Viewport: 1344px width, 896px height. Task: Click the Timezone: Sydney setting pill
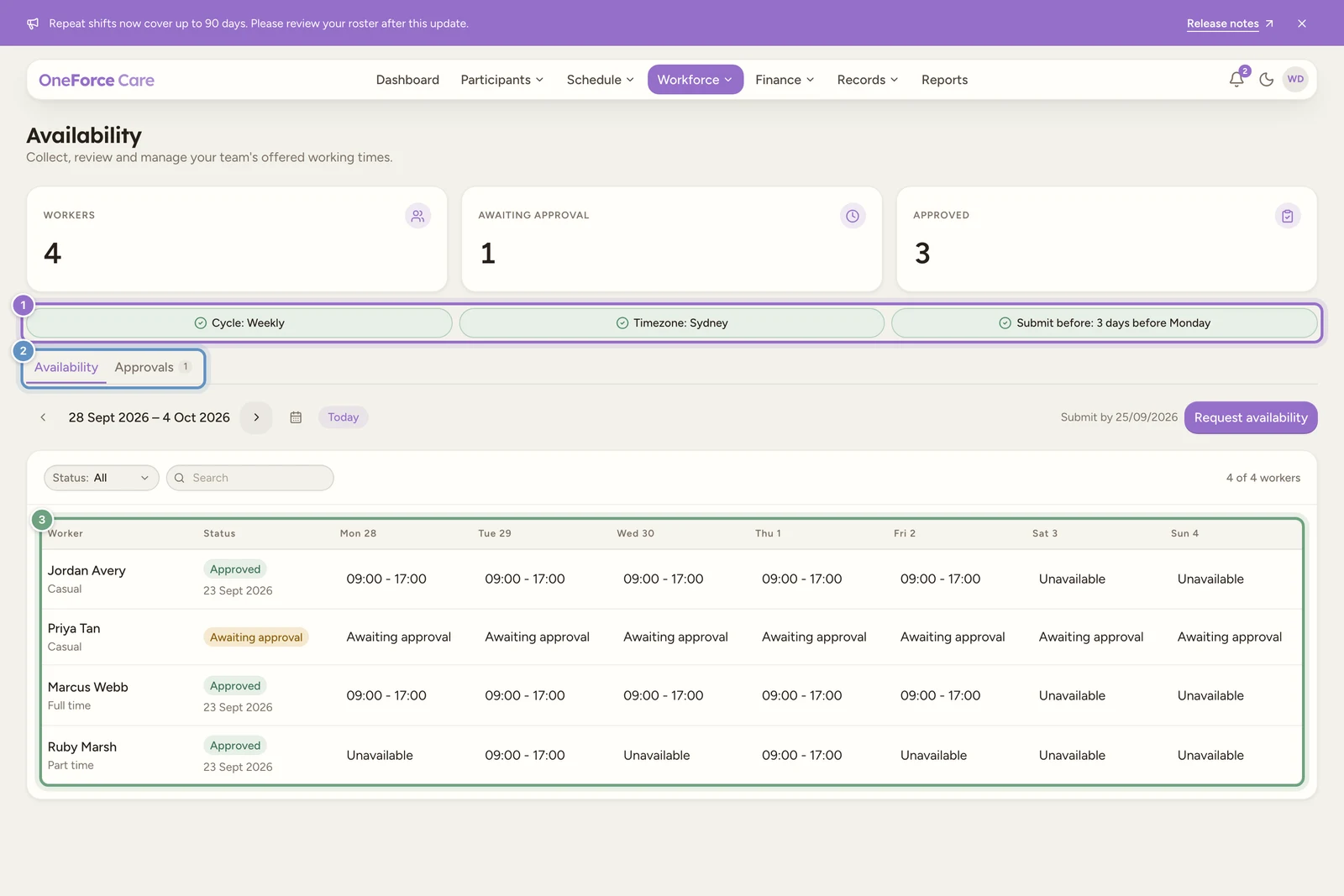tap(672, 323)
